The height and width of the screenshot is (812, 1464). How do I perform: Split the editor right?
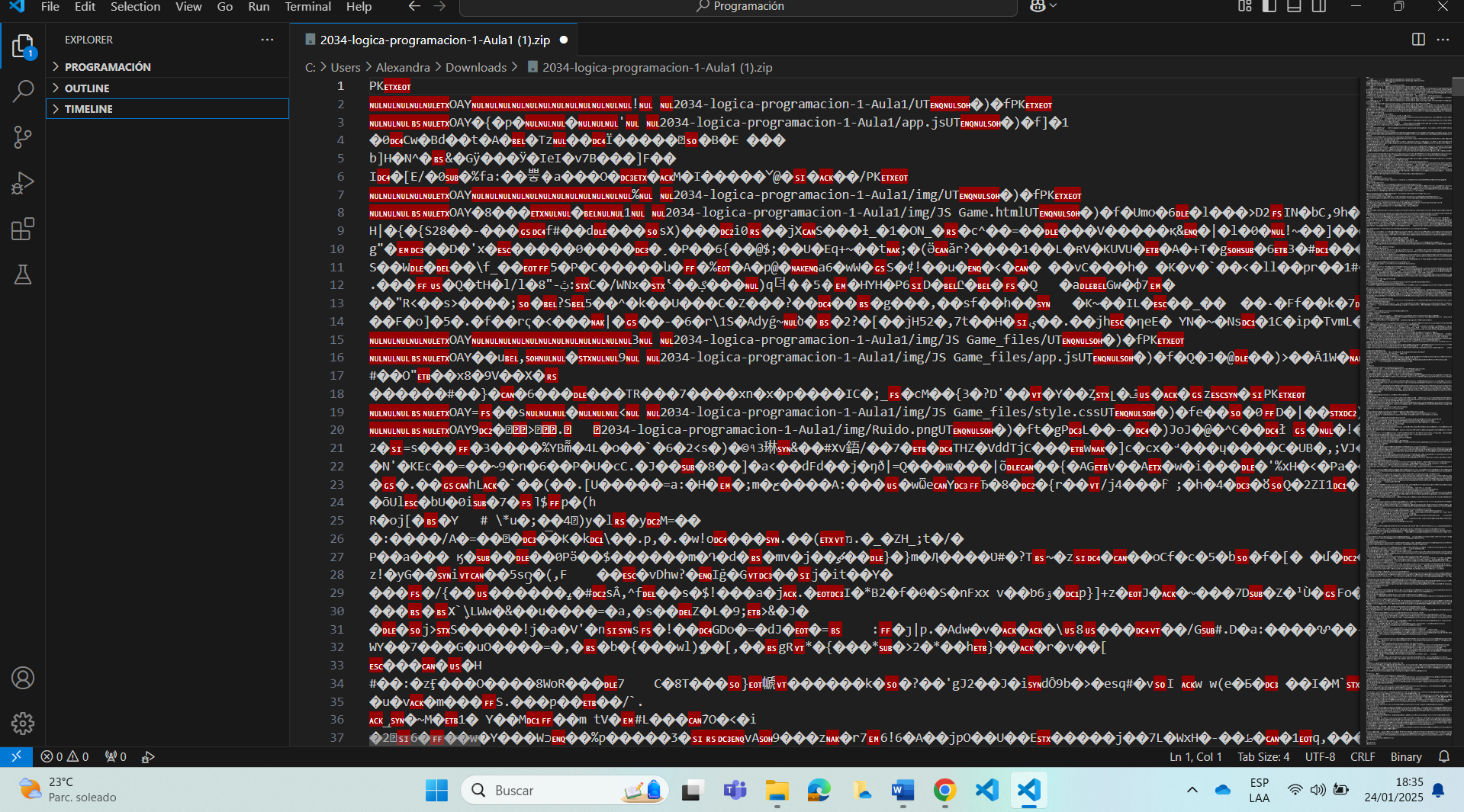coord(1418,40)
